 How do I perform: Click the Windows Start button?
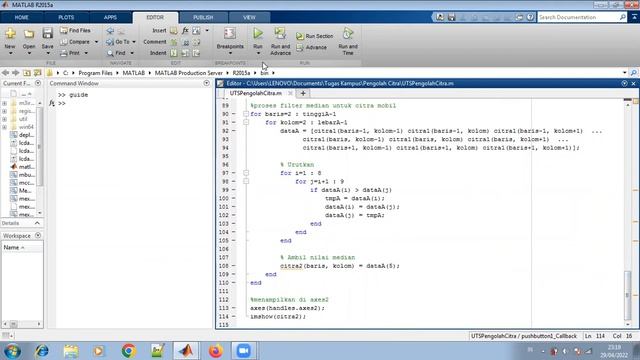tap(12, 351)
